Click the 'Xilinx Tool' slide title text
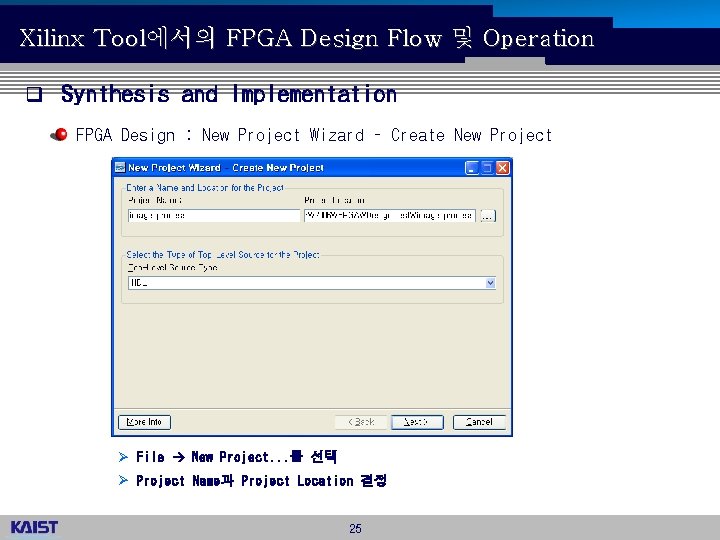The width and height of the screenshot is (720, 540). pyautogui.click(x=307, y=38)
